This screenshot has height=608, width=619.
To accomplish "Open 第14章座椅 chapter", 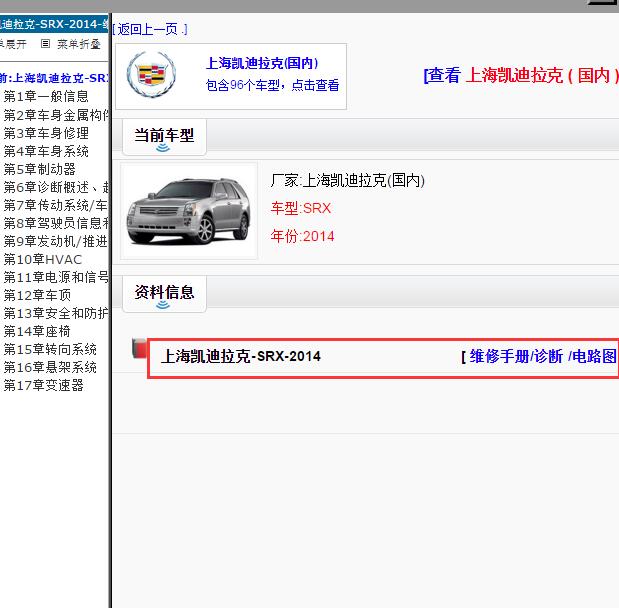I will pyautogui.click(x=37, y=331).
